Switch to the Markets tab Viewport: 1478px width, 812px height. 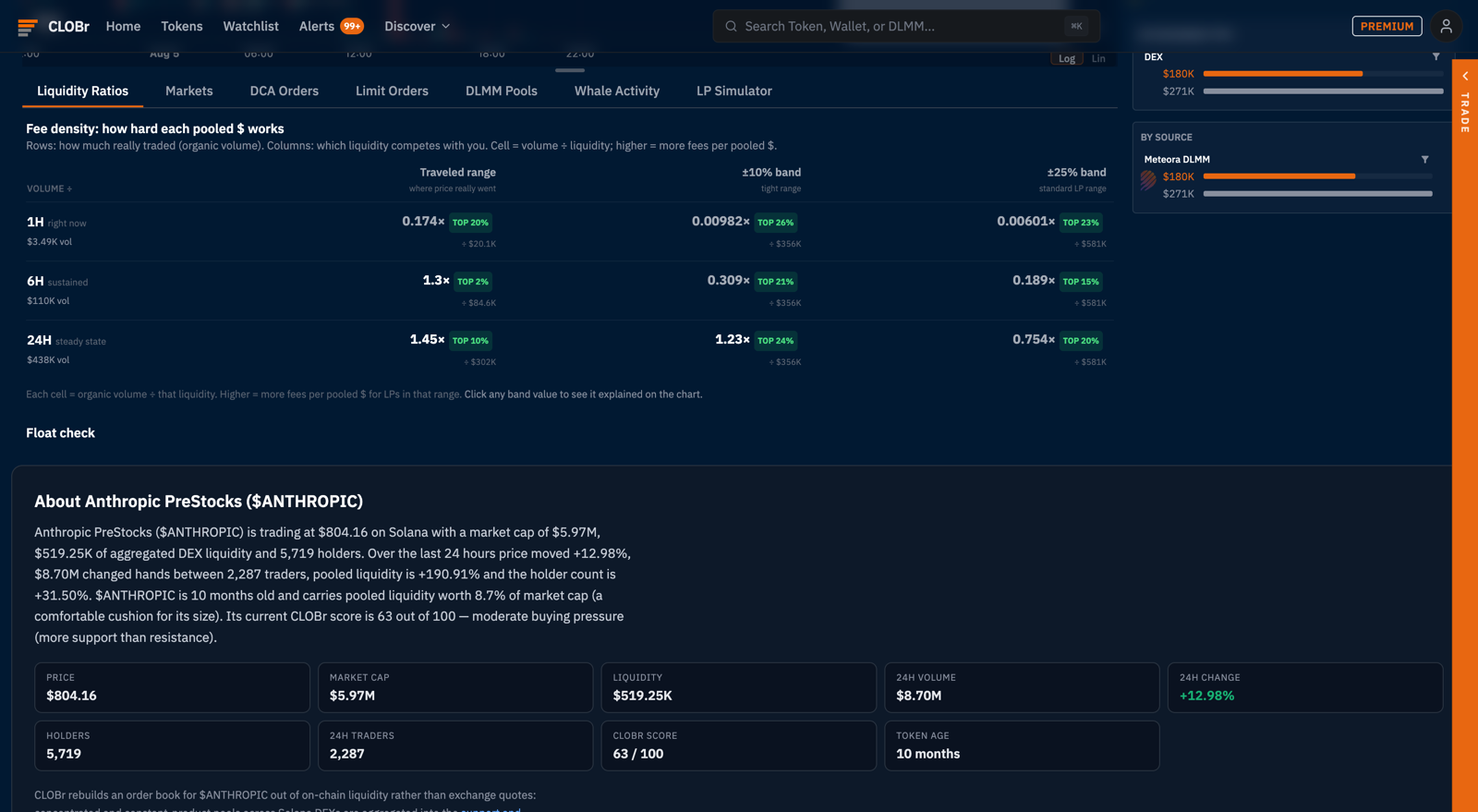pos(189,91)
